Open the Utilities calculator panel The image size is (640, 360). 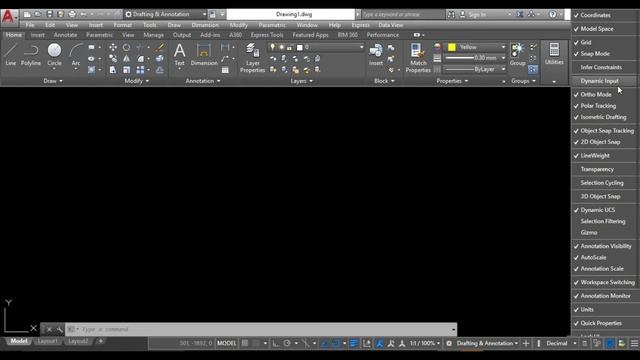point(554,54)
